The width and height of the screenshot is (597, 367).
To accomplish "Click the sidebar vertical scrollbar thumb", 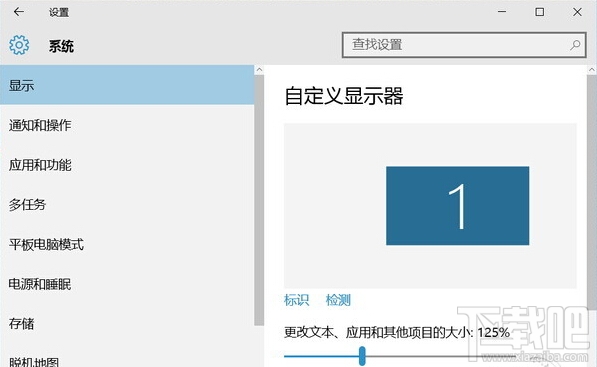I will pos(259,200).
